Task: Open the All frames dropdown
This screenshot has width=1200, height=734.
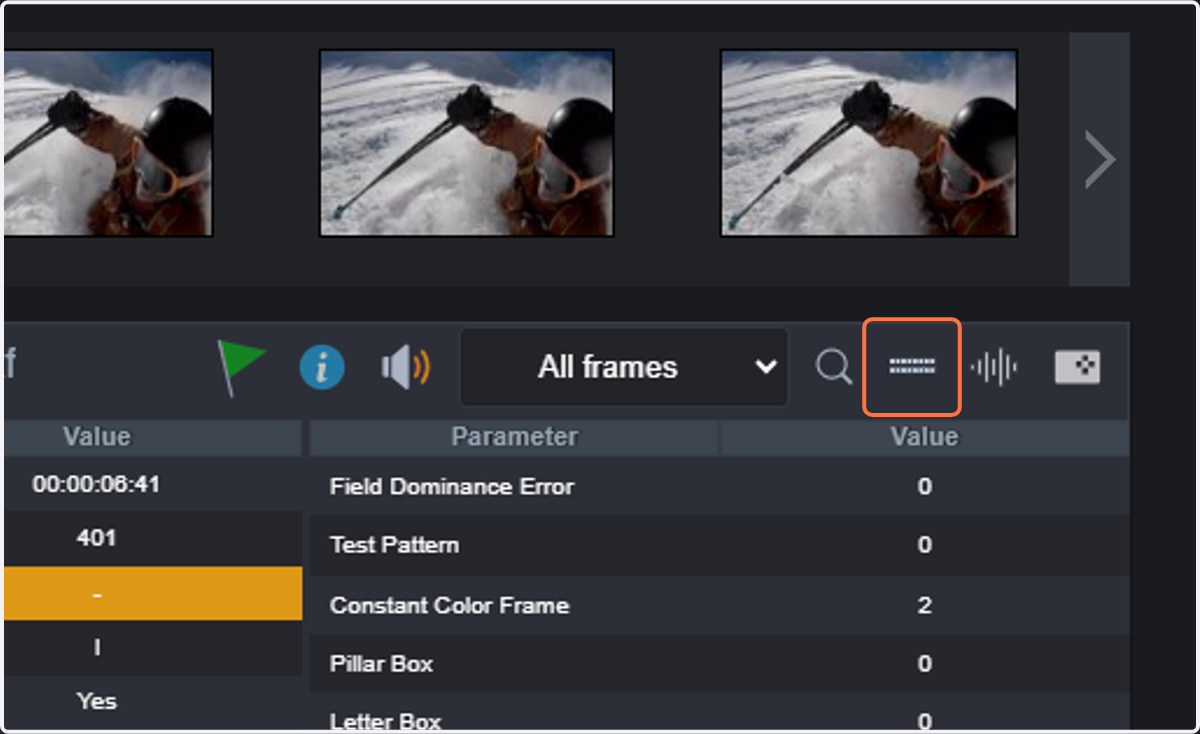Action: (x=624, y=367)
